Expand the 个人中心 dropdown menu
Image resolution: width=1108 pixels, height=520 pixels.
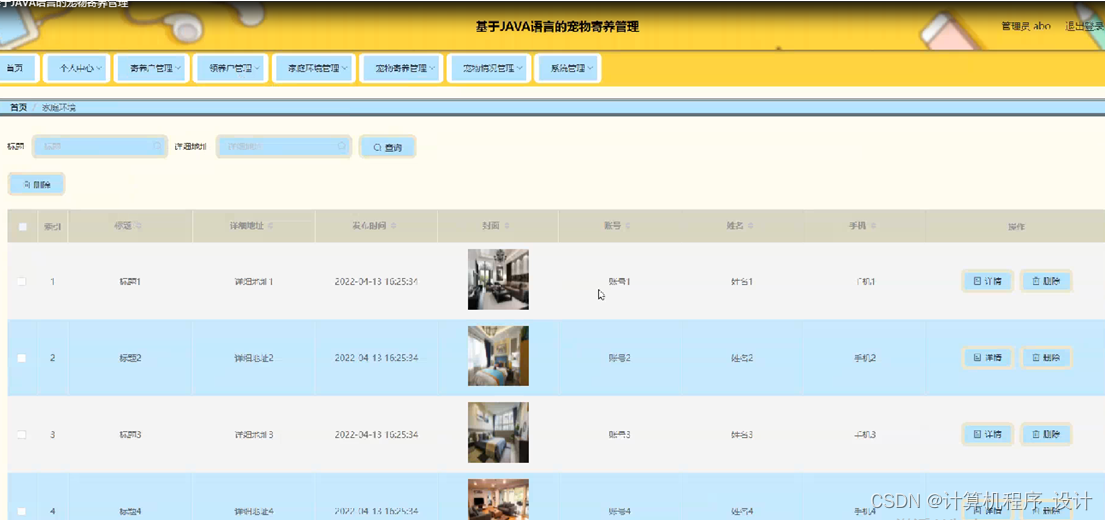(x=76, y=69)
